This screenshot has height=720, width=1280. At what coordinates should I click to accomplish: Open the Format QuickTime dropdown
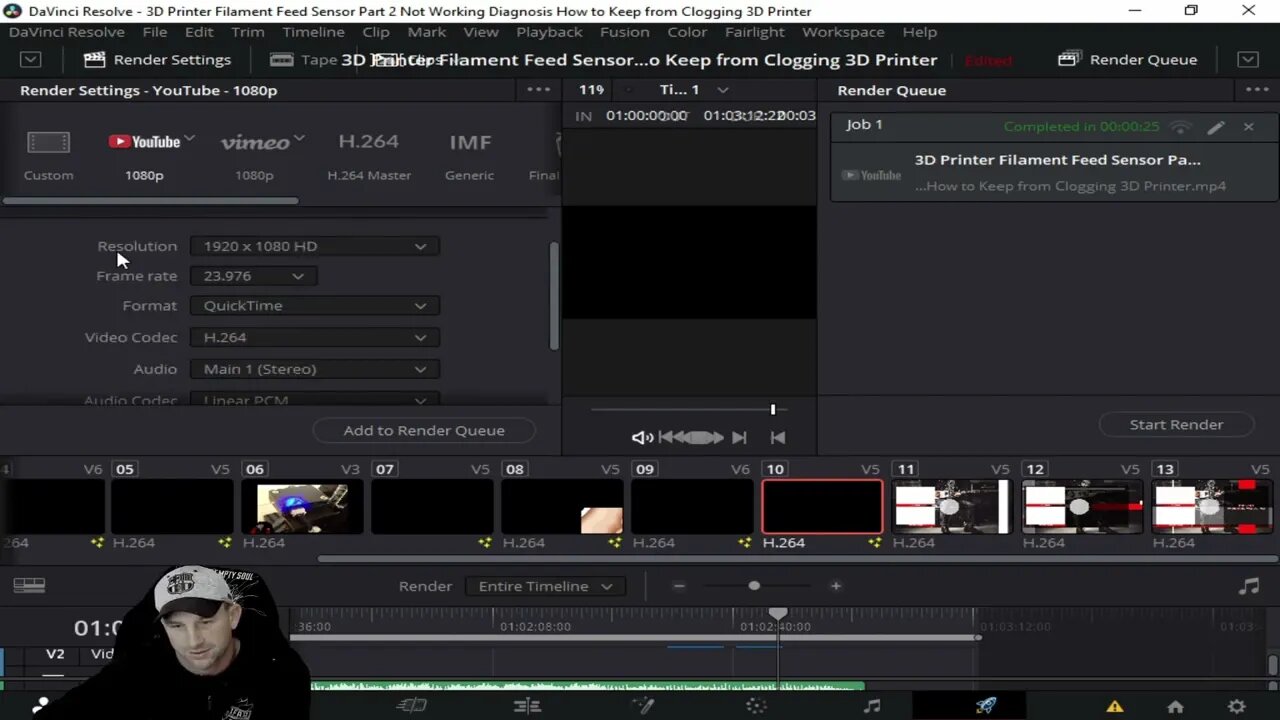[315, 306]
